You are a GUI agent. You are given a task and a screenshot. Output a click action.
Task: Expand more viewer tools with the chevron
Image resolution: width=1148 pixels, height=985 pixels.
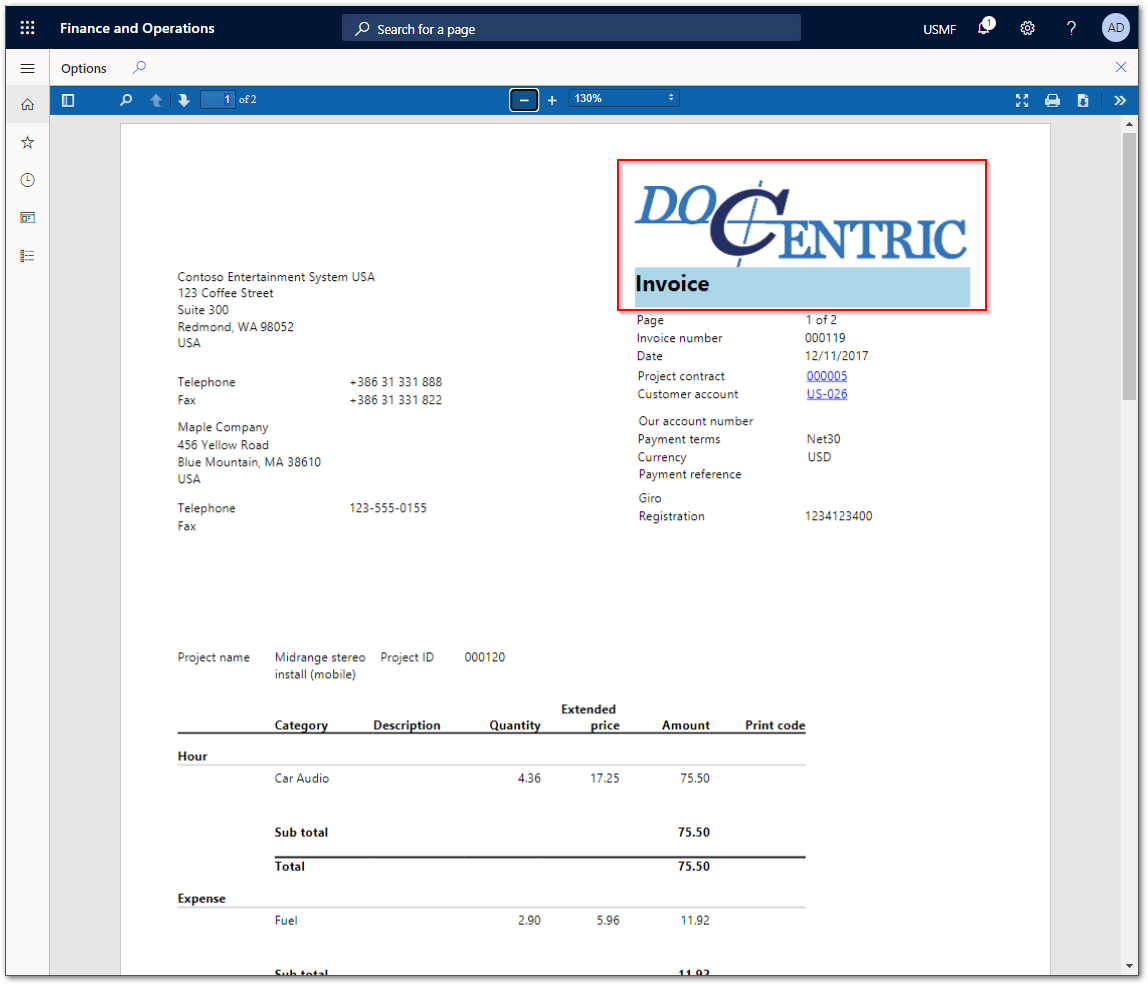pyautogui.click(x=1120, y=100)
